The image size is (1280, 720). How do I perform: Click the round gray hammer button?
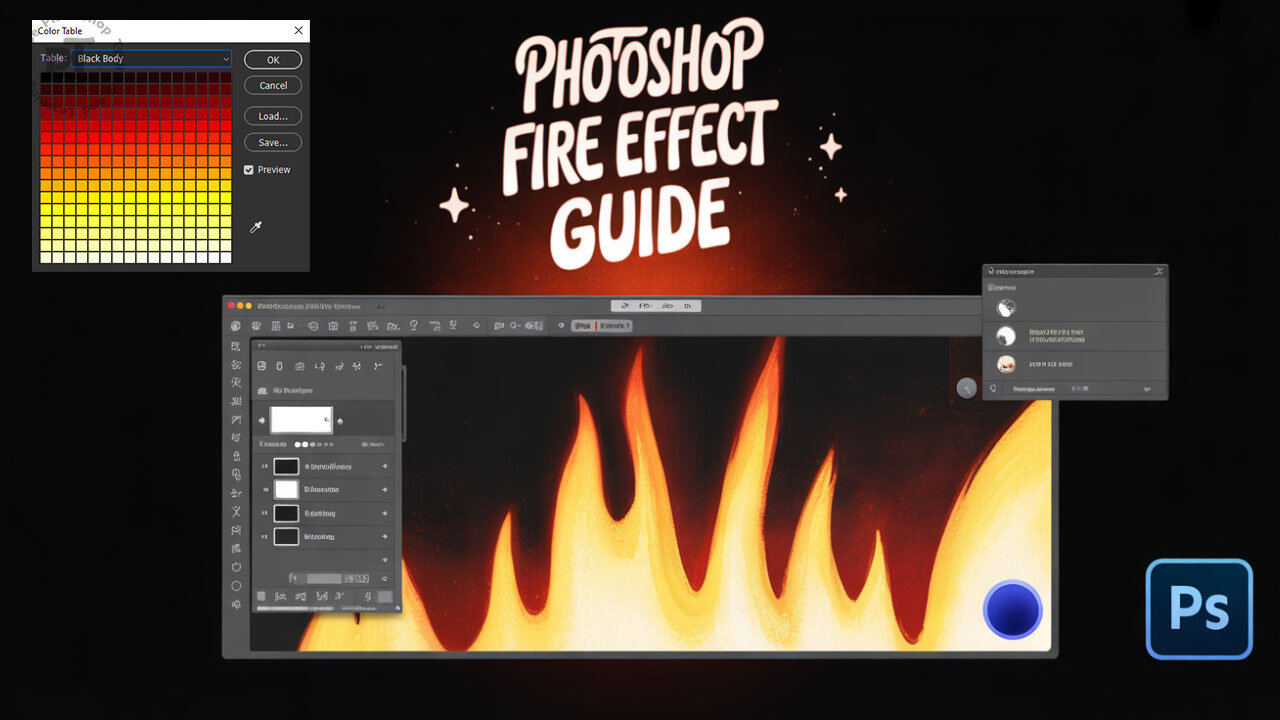click(x=966, y=388)
